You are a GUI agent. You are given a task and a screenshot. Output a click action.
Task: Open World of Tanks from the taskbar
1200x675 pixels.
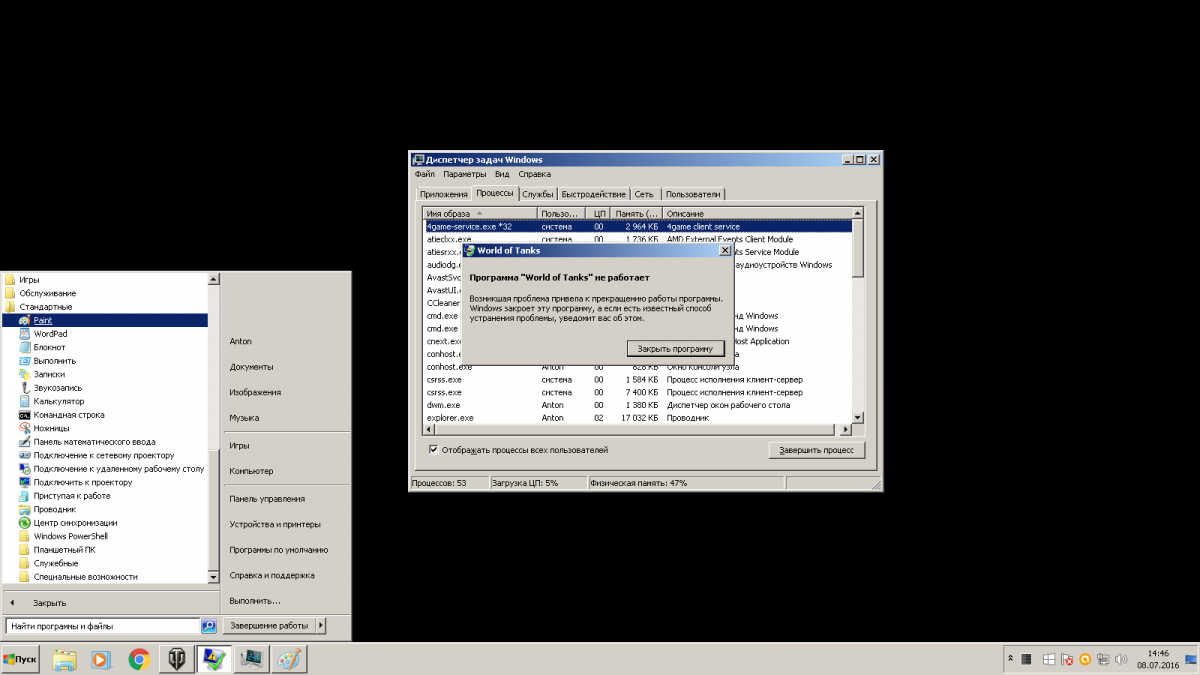tap(176, 659)
